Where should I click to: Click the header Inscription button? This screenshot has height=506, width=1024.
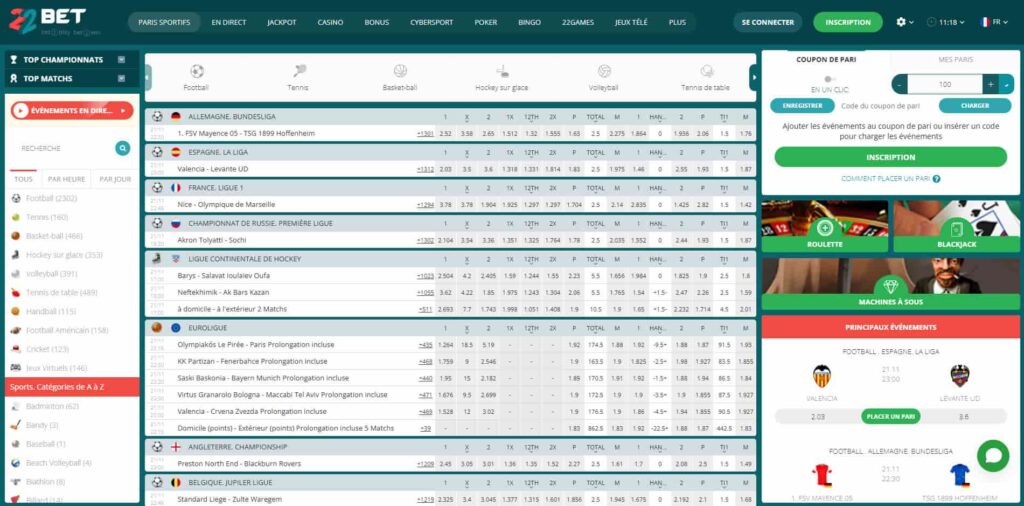848,22
